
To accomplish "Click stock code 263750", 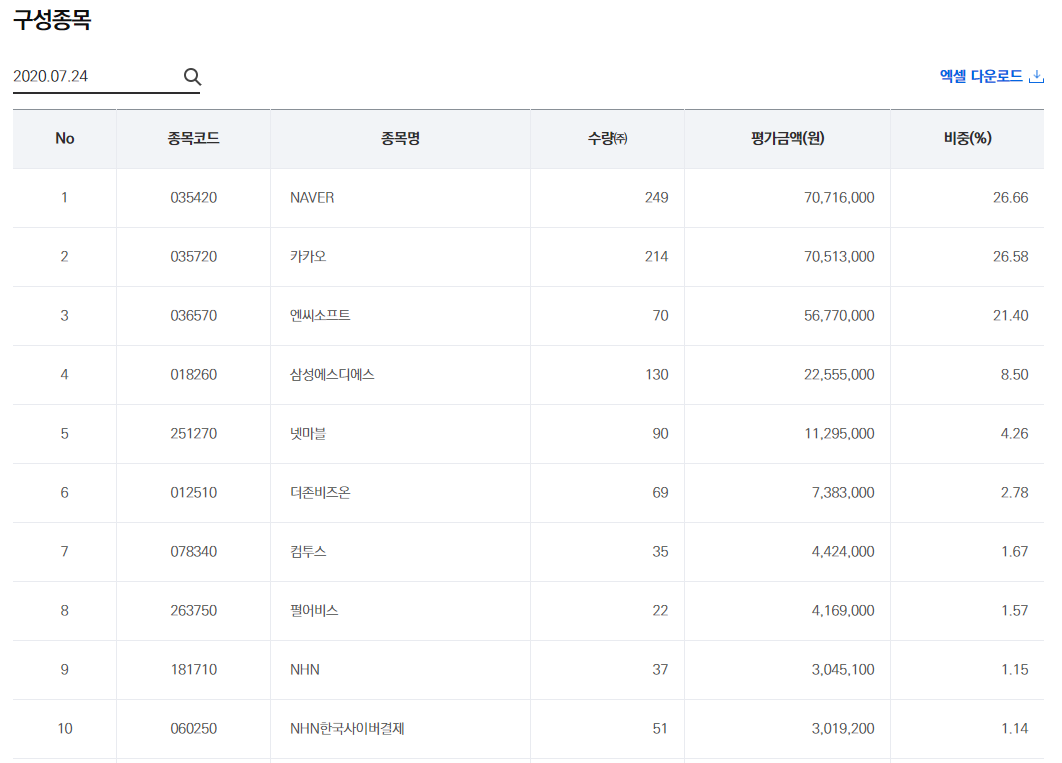I will (x=194, y=610).
